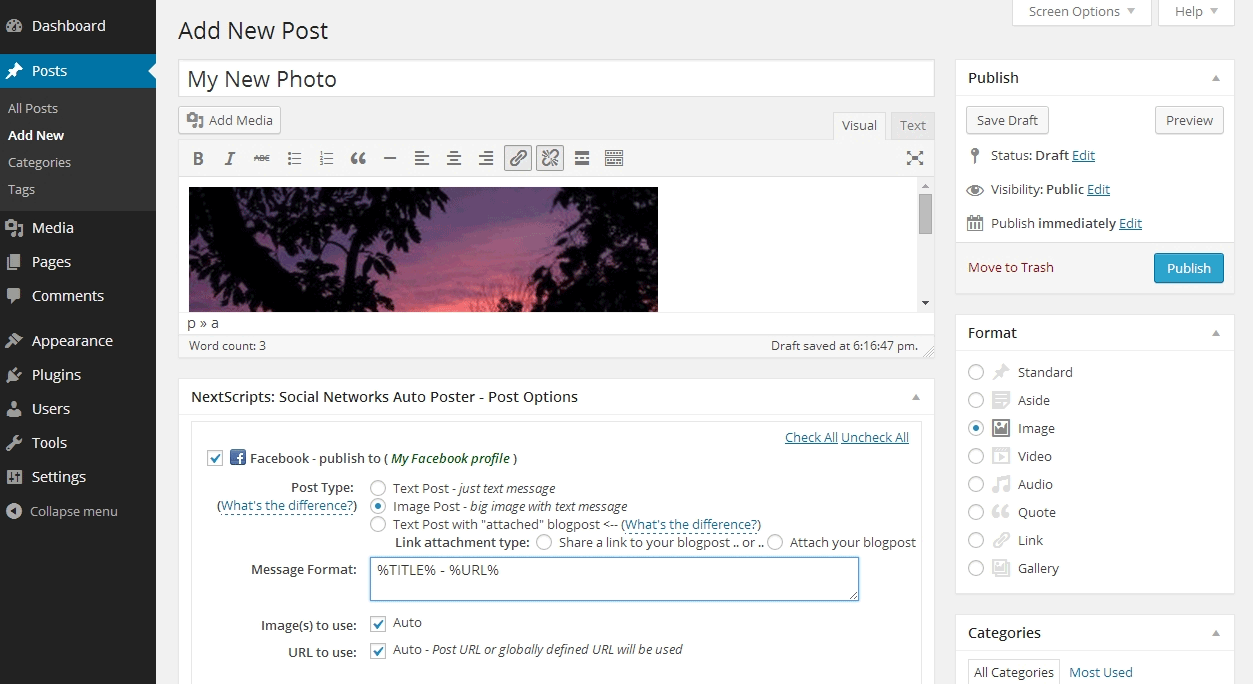
Task: Select the Audio post format
Action: [x=976, y=484]
